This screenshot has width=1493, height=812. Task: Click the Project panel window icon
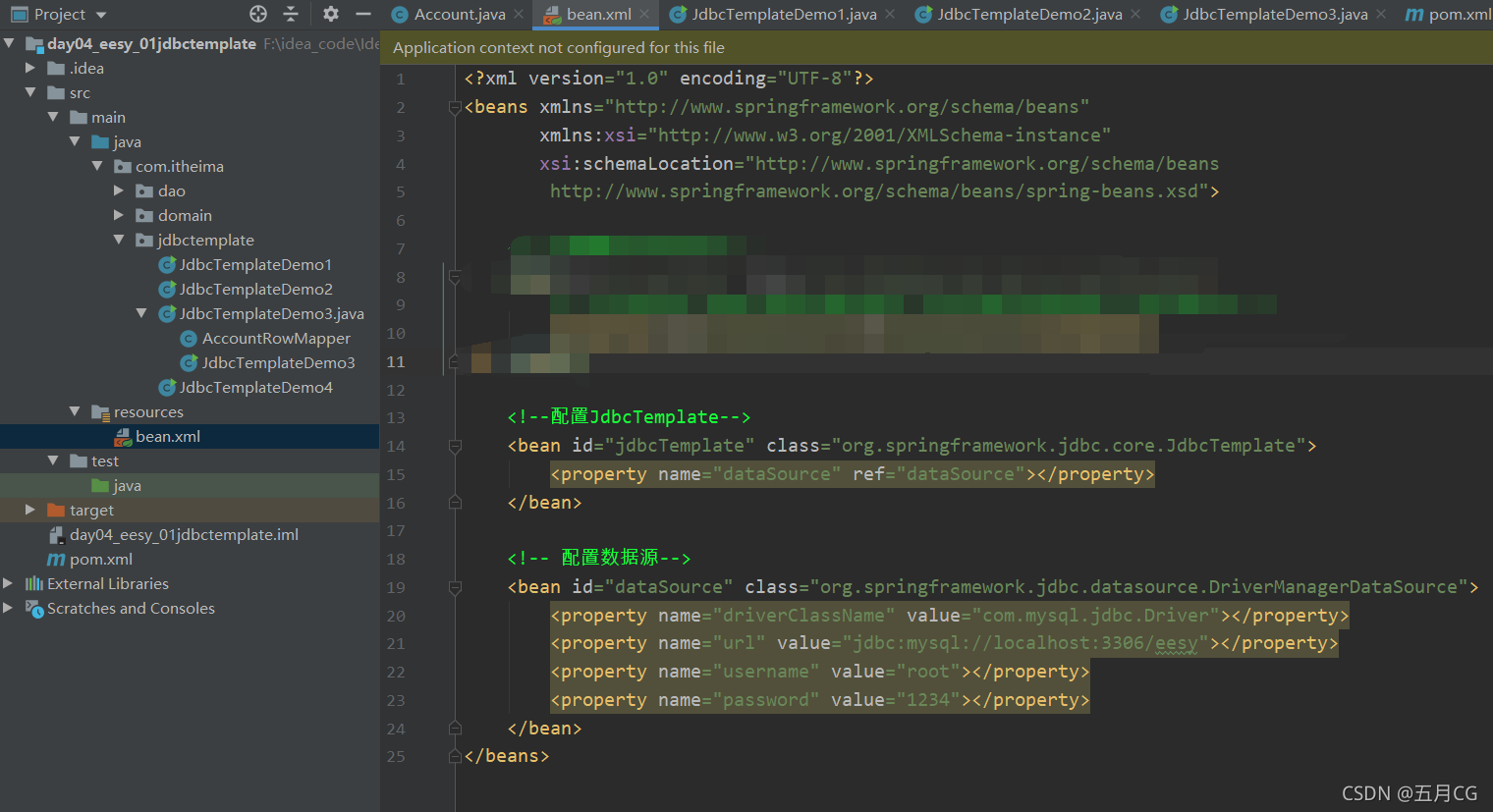[x=20, y=14]
